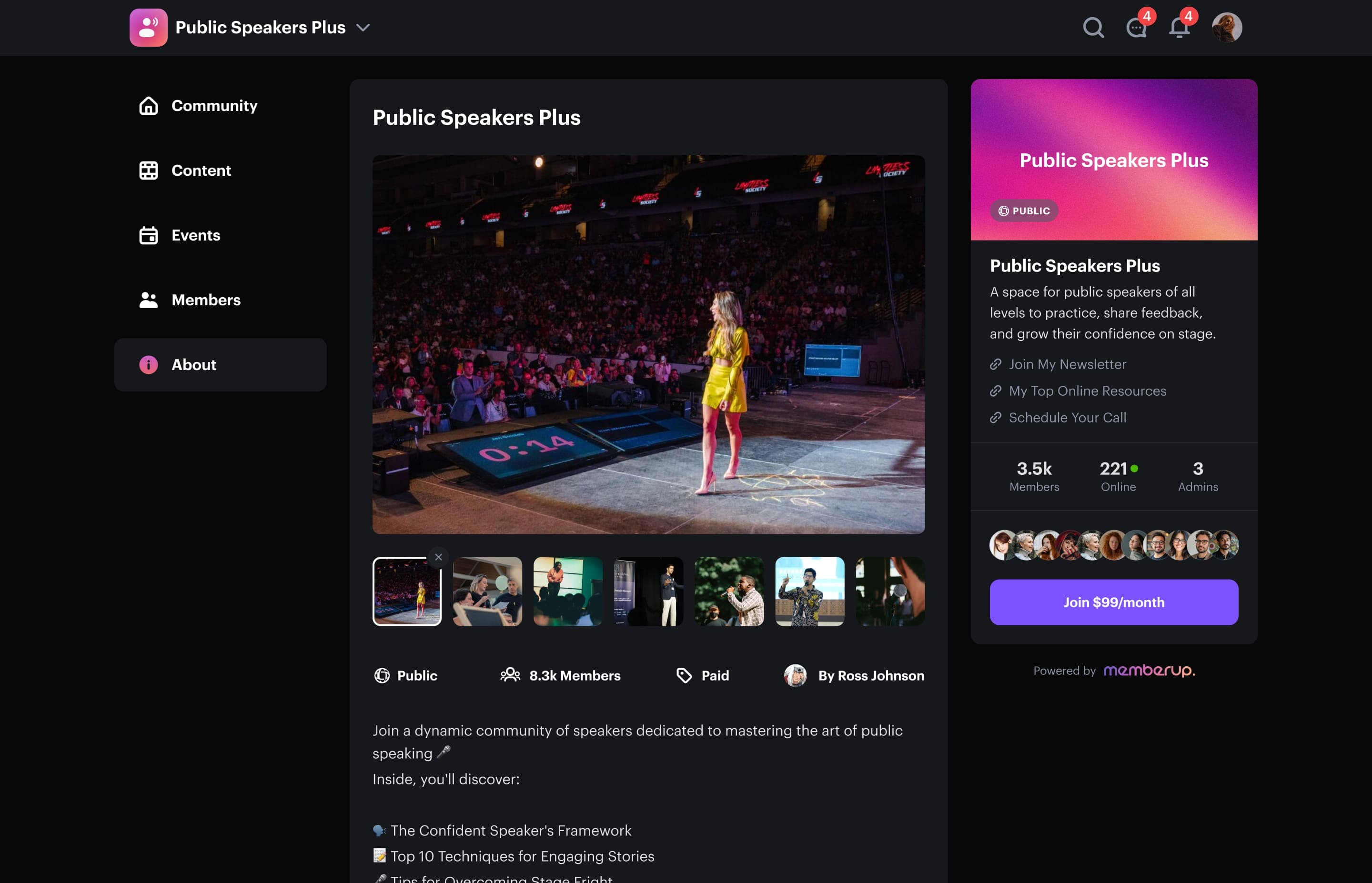The image size is (1372, 883).
Task: Remove the selected thumbnail with X
Action: click(439, 557)
